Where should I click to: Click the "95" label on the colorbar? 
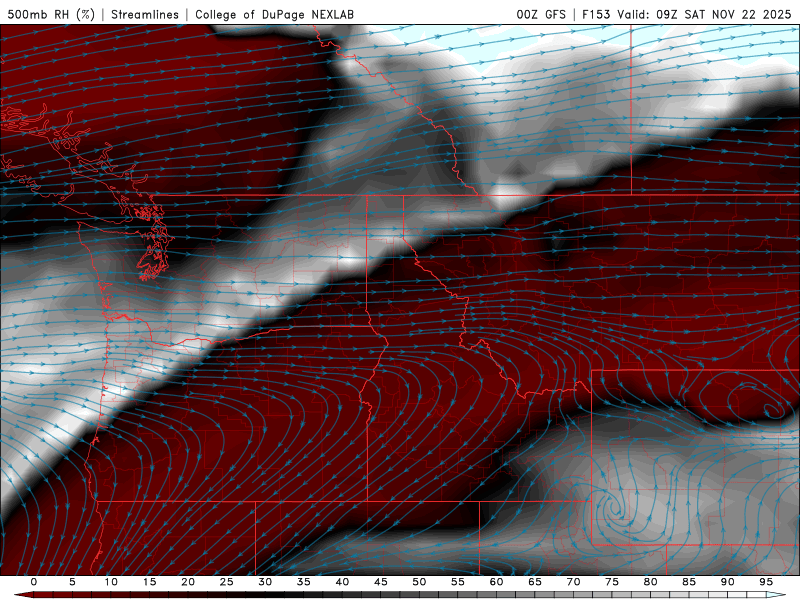[766, 582]
